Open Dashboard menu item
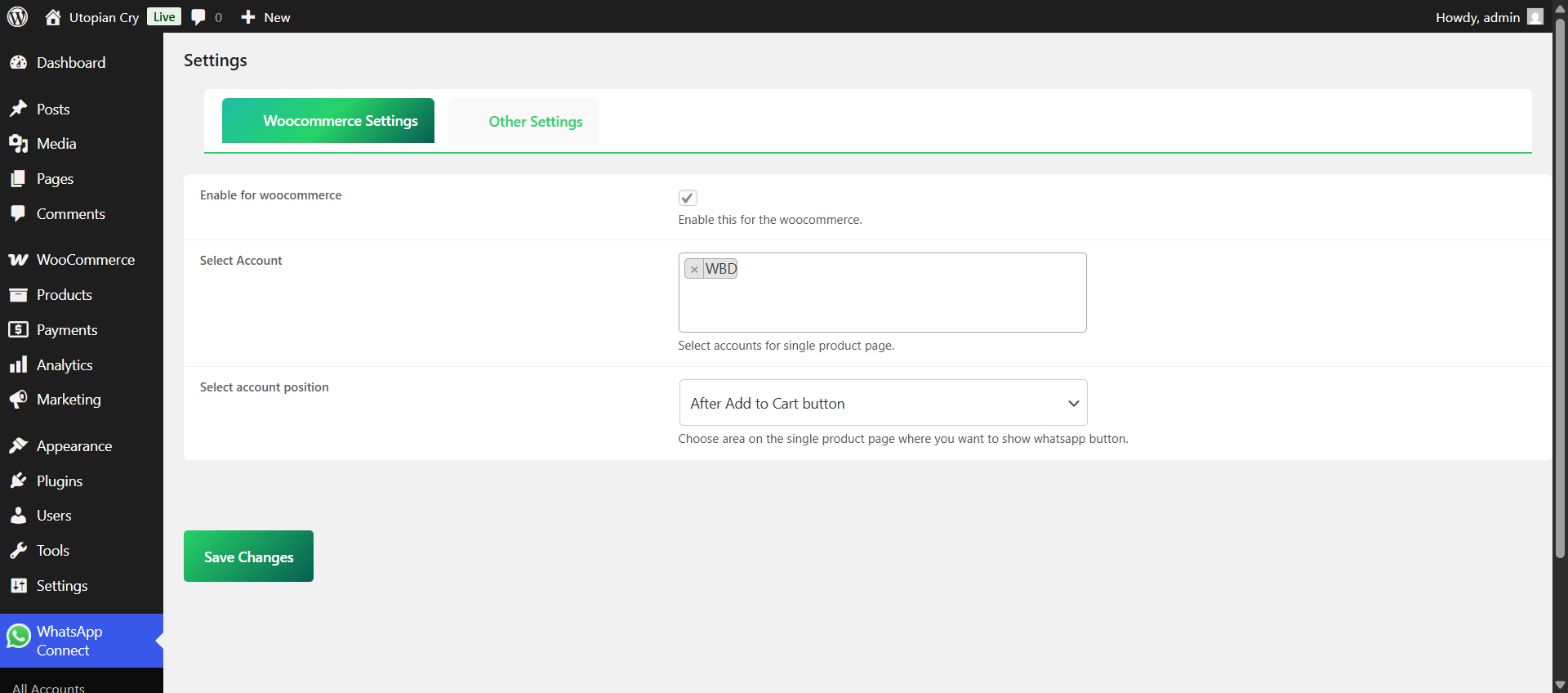Image resolution: width=1568 pixels, height=693 pixels. tap(82, 63)
